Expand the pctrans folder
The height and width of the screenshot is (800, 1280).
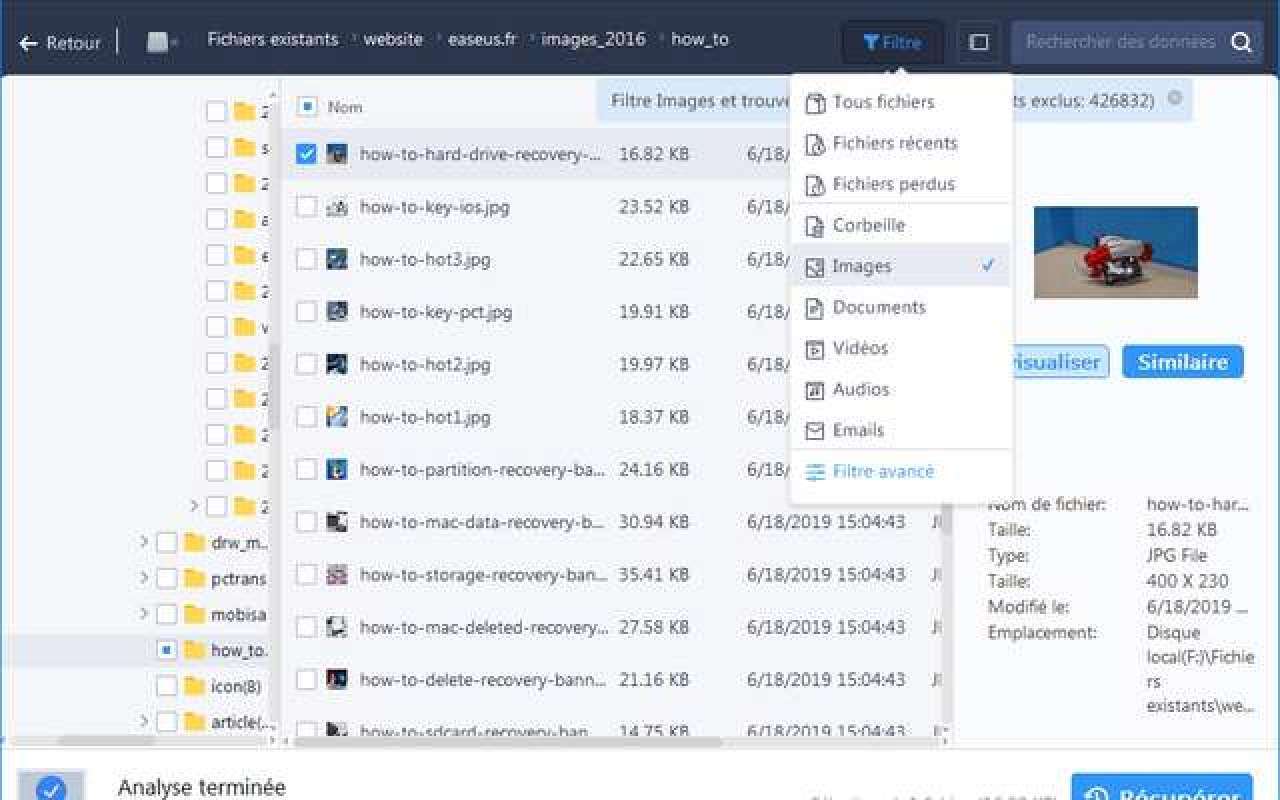click(143, 578)
